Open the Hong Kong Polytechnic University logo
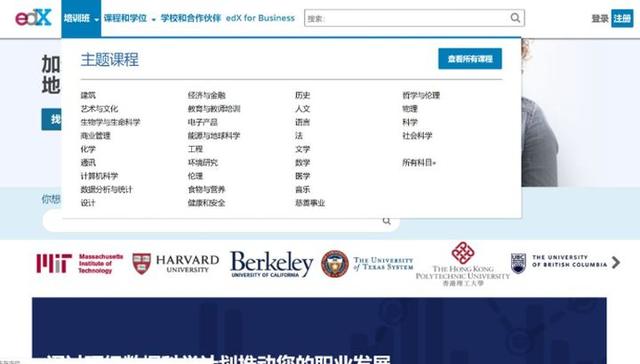The image size is (640, 364). [x=463, y=264]
